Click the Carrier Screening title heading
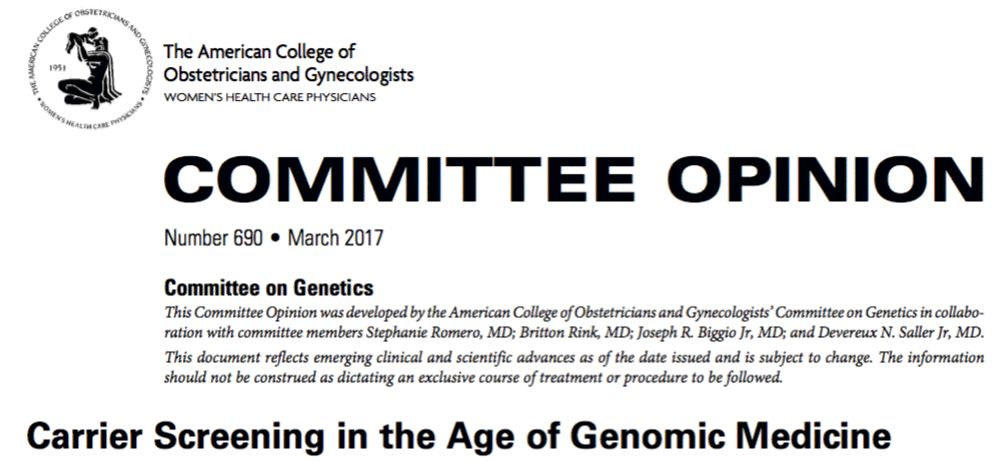 458,436
